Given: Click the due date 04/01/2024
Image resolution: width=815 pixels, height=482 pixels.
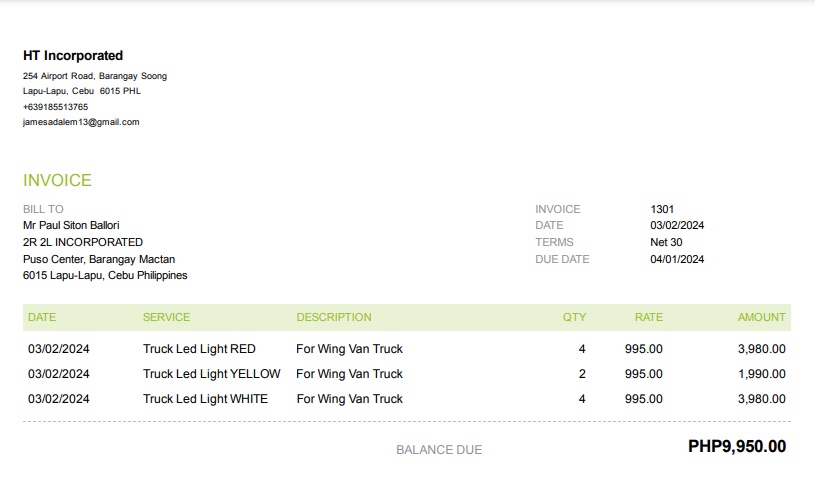Looking at the screenshot, I should [x=677, y=259].
